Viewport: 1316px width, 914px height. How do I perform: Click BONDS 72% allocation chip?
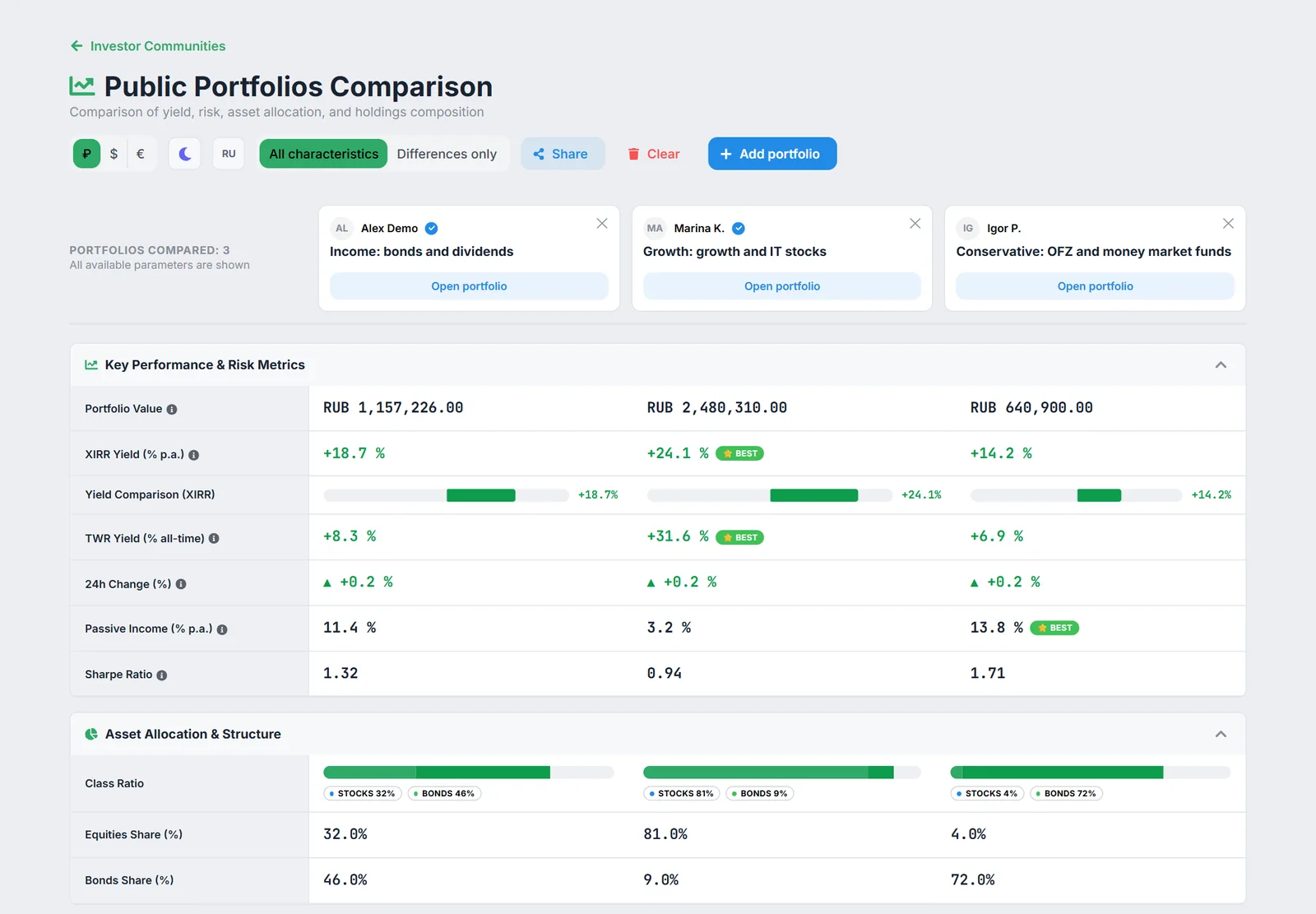click(1066, 794)
